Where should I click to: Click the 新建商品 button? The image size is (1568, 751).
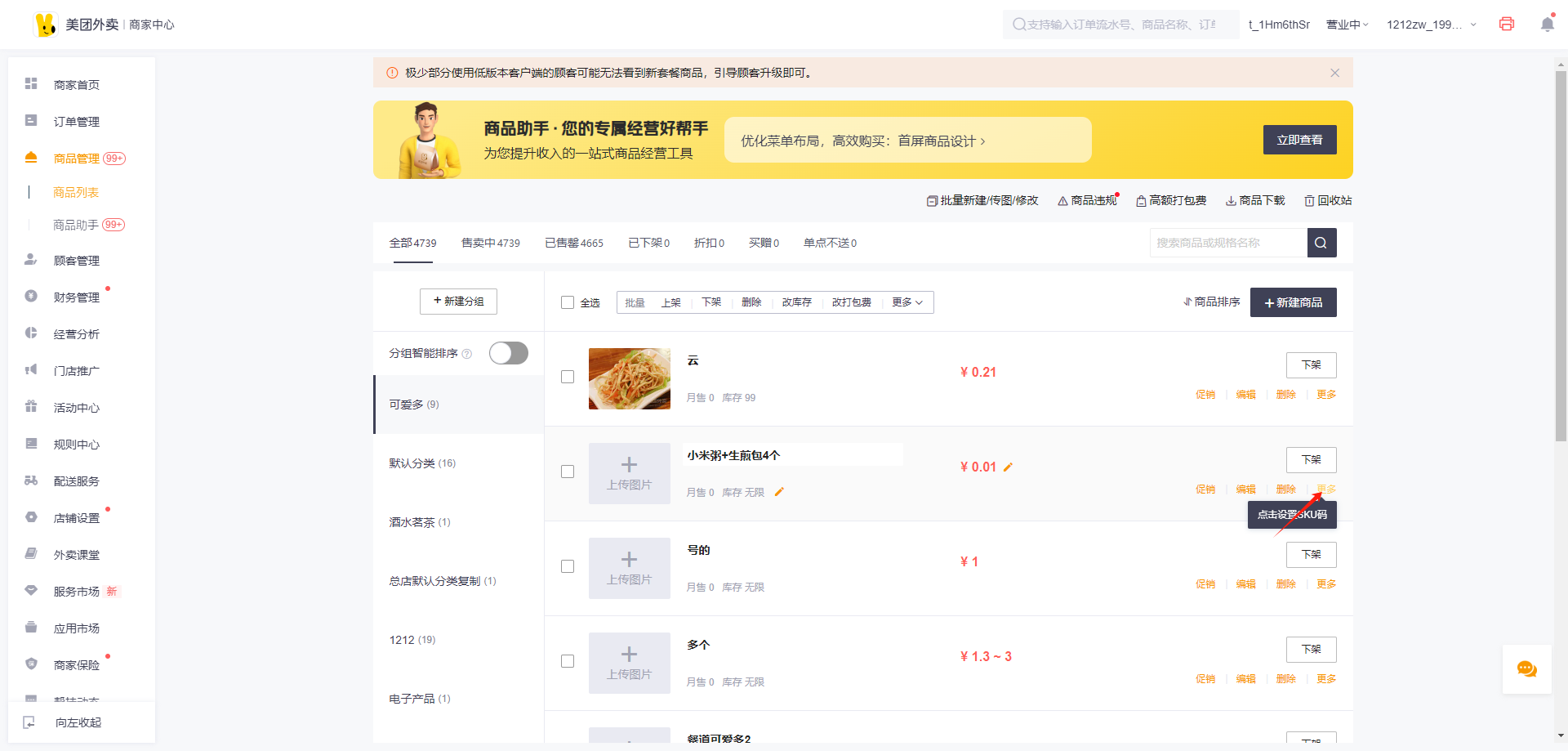coord(1293,302)
